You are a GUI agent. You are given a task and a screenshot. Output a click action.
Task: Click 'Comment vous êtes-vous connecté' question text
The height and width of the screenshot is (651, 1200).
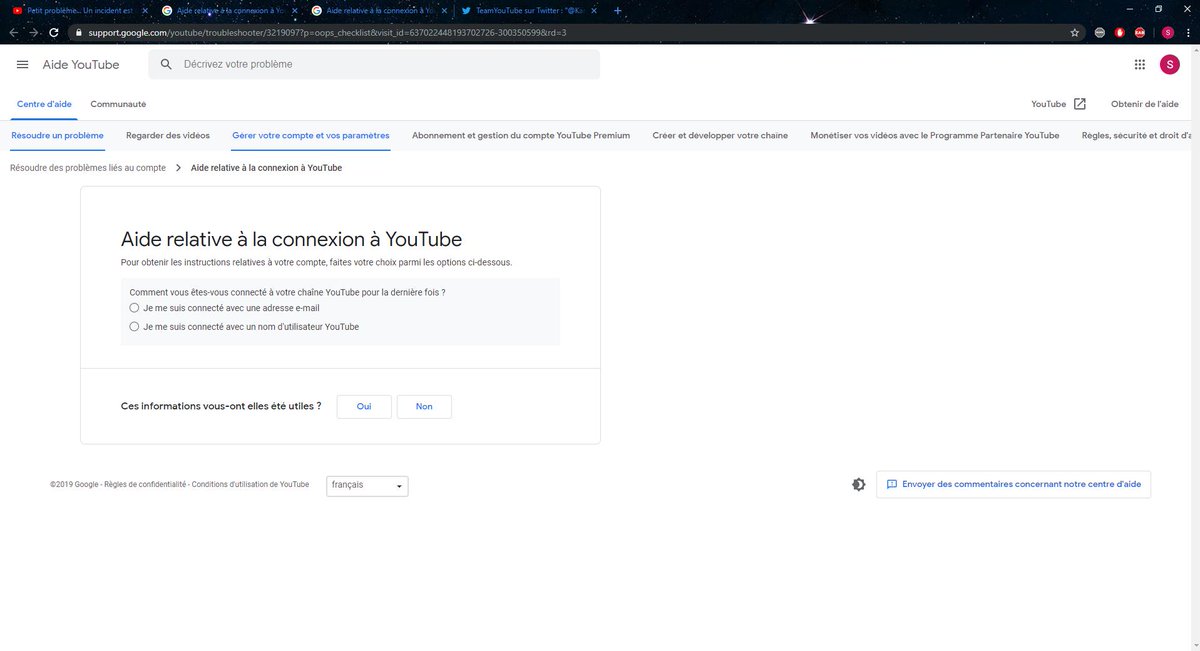pyautogui.click(x=288, y=292)
